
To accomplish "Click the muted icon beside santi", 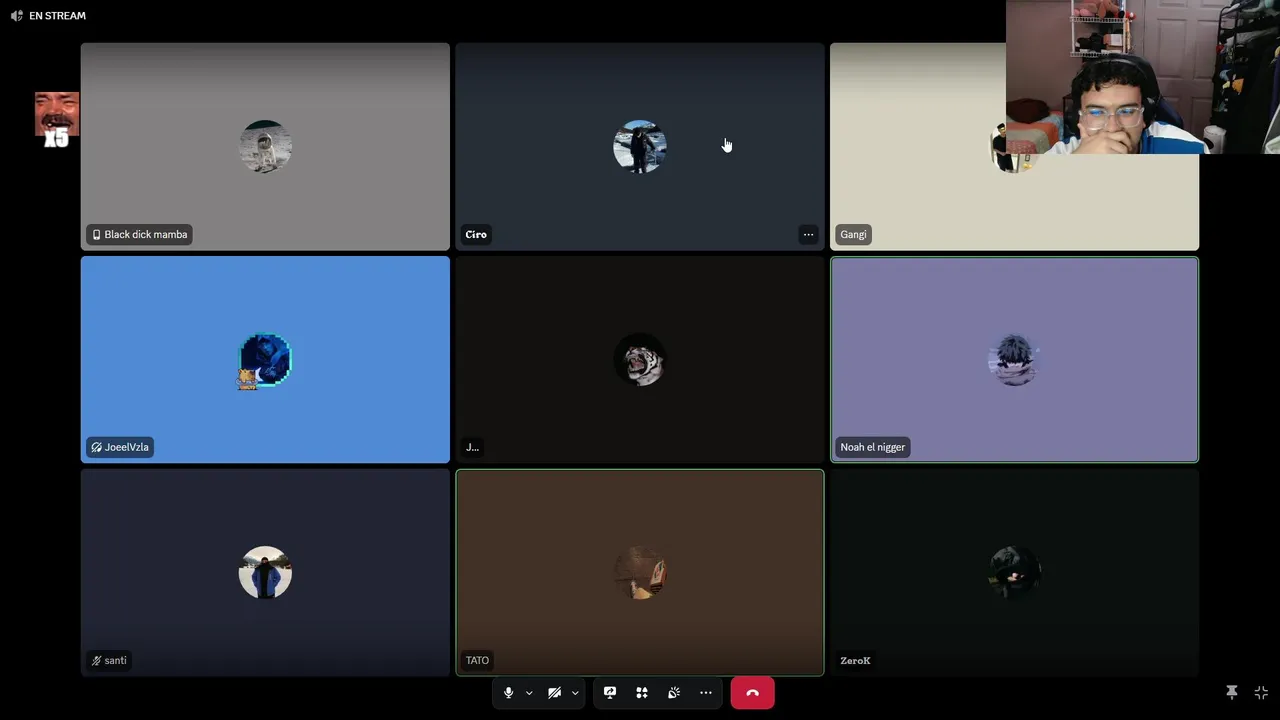I will [96, 660].
